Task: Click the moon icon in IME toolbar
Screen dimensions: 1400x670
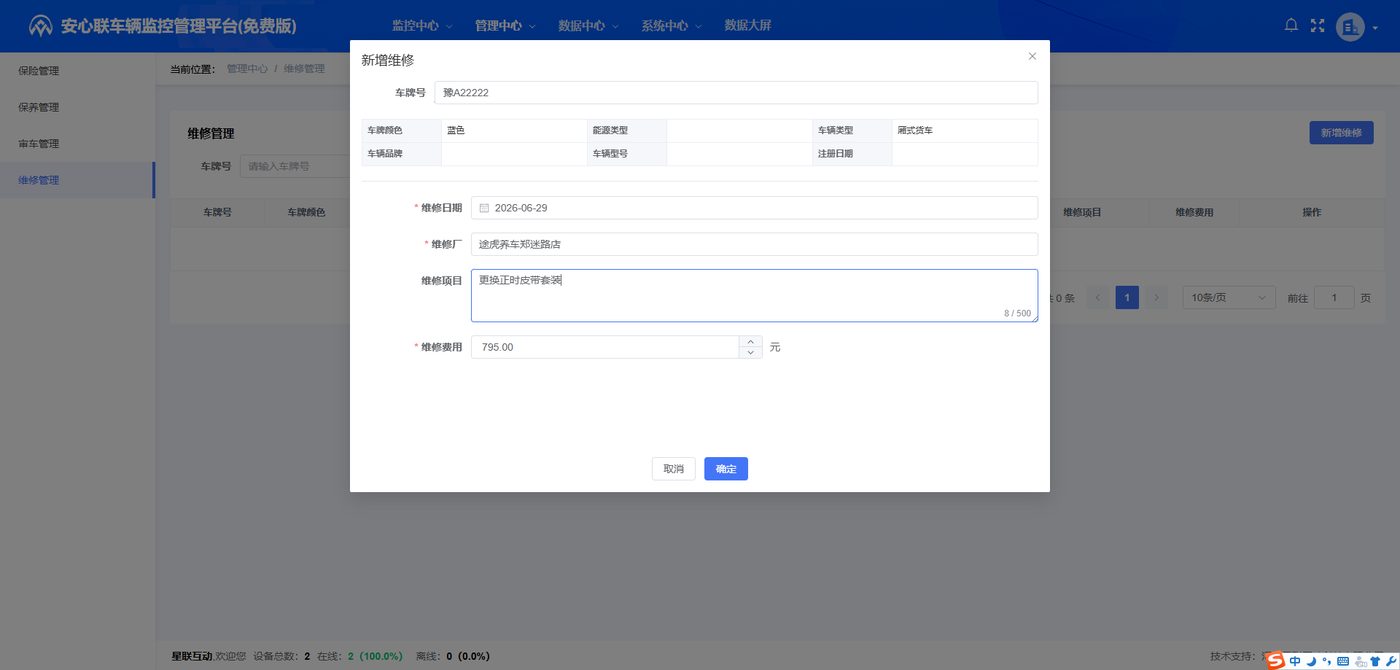Action: point(1311,661)
